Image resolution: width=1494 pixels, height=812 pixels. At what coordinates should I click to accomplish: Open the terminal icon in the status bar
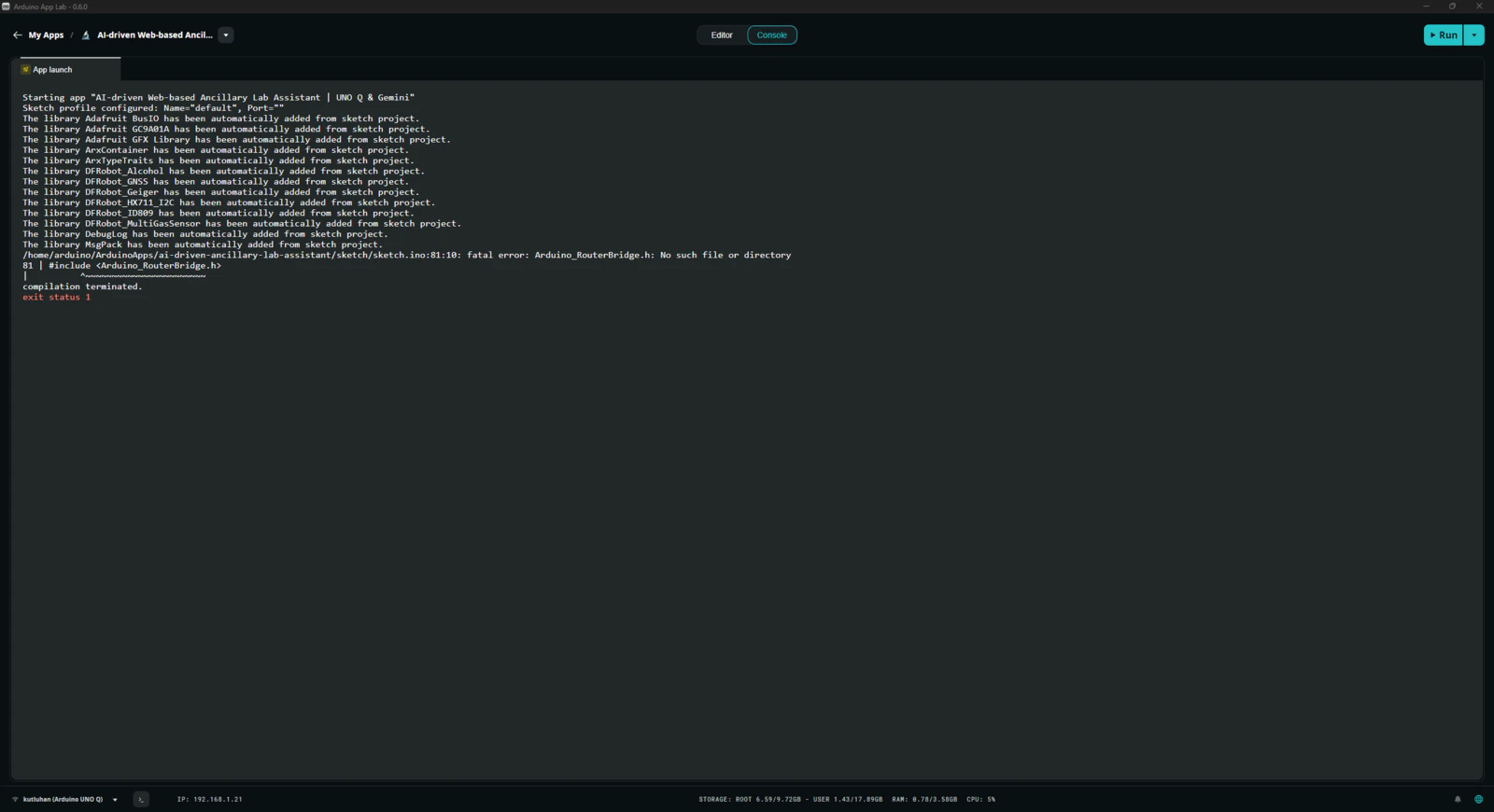(x=141, y=800)
